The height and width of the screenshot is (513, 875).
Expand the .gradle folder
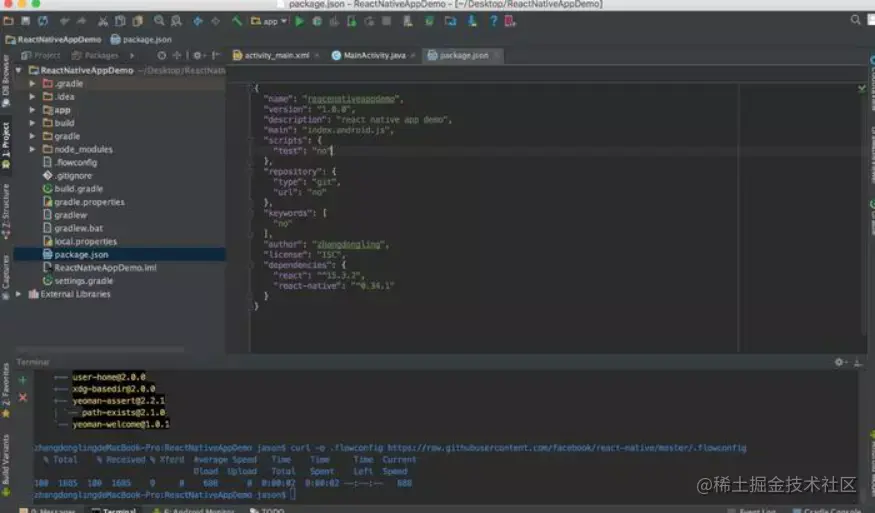(x=32, y=83)
